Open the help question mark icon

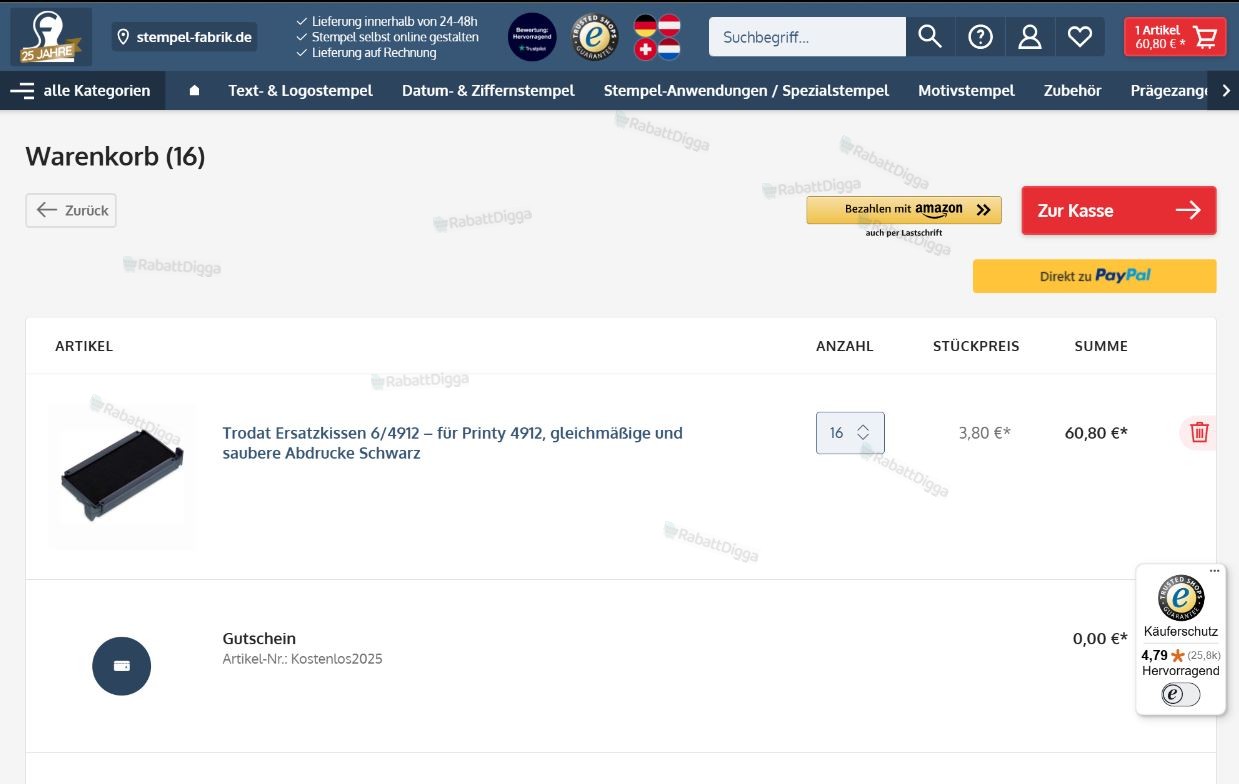coord(980,37)
